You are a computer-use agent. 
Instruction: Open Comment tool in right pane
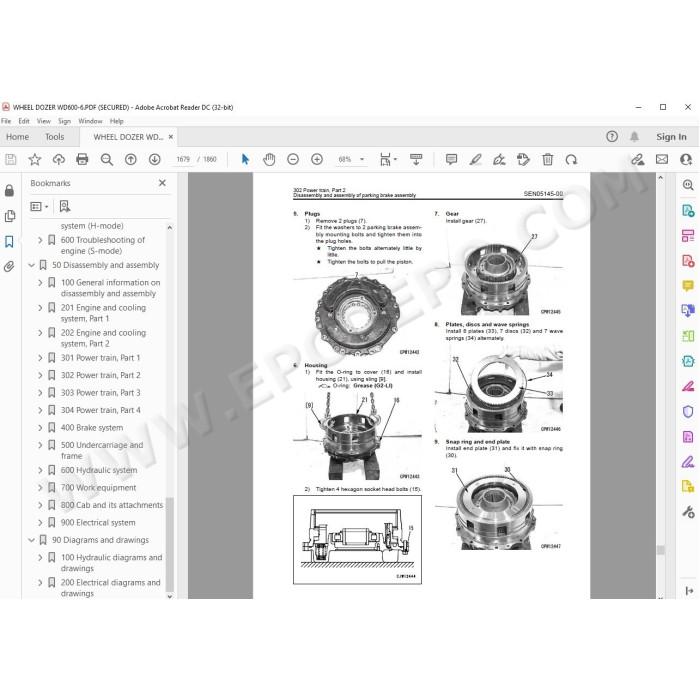688,285
